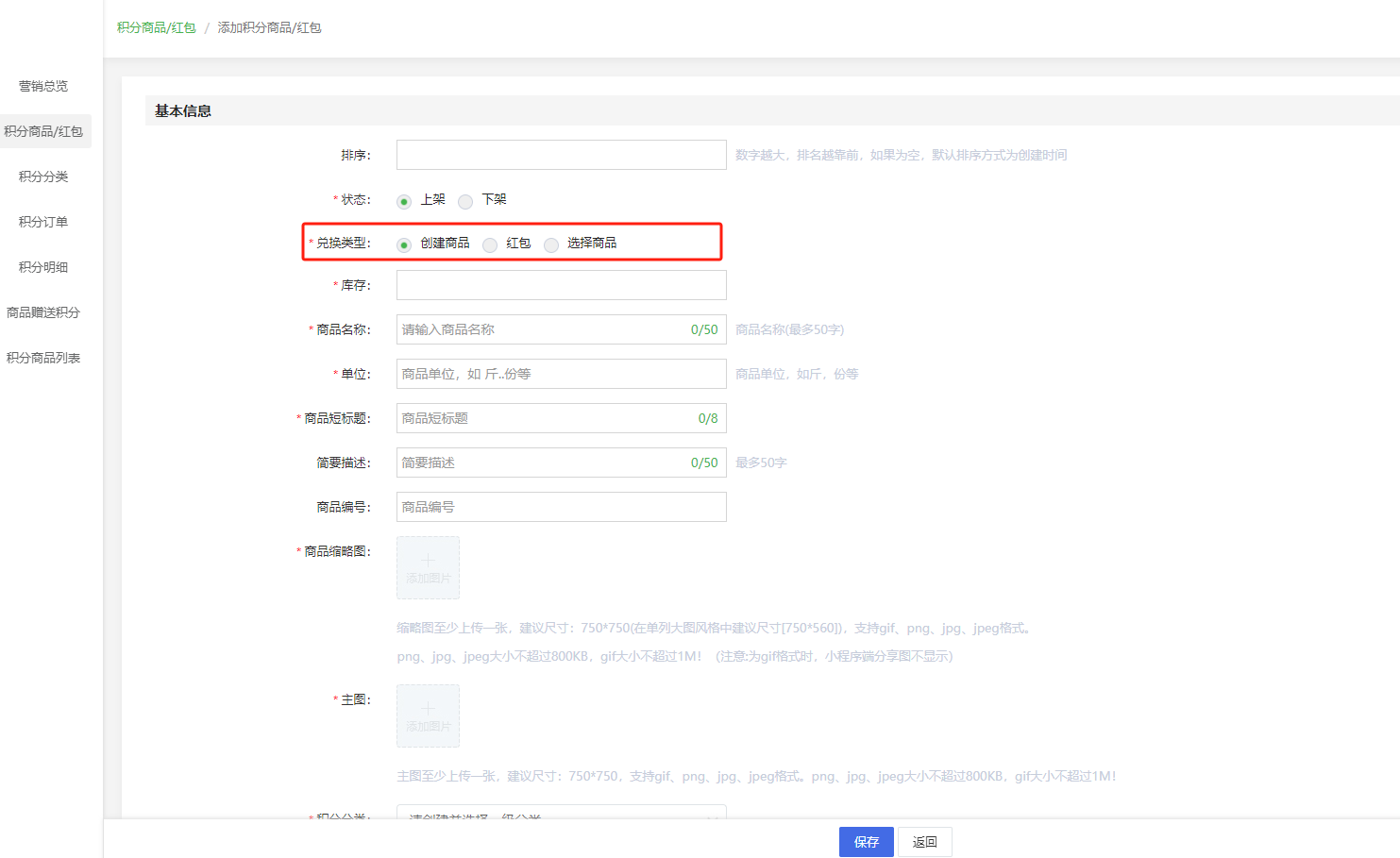The height and width of the screenshot is (858, 1400).
Task: Choose 创建商品 as exchange type
Action: 404,244
